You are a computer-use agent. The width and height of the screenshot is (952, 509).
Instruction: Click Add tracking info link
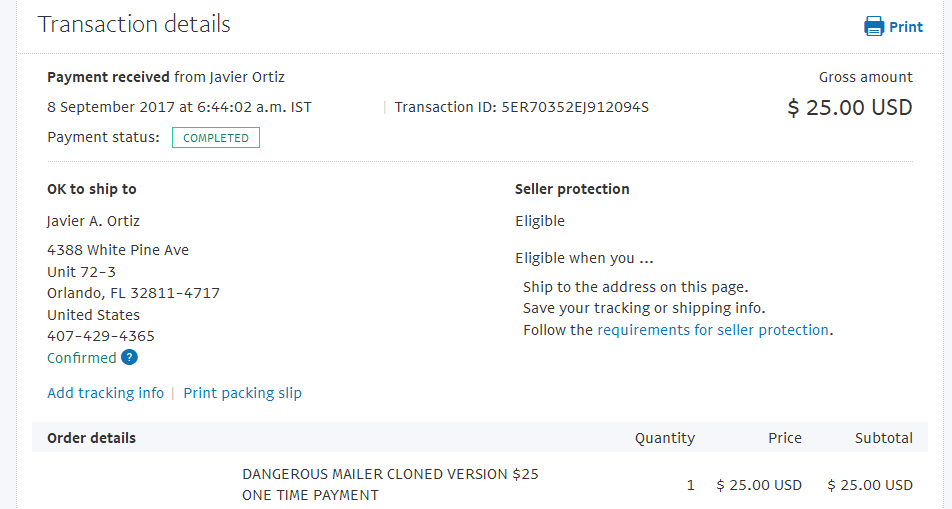(x=105, y=393)
